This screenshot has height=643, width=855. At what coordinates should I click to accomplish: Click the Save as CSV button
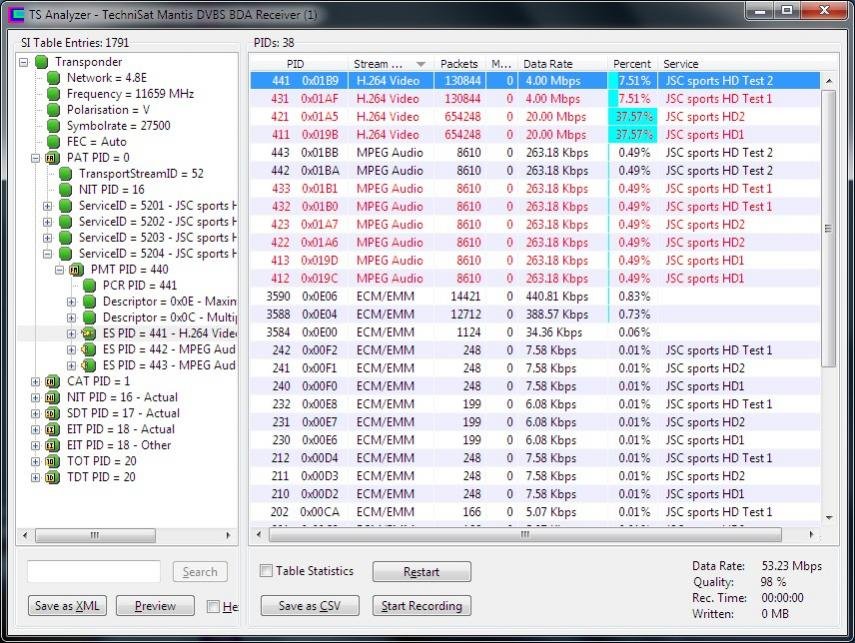point(309,606)
